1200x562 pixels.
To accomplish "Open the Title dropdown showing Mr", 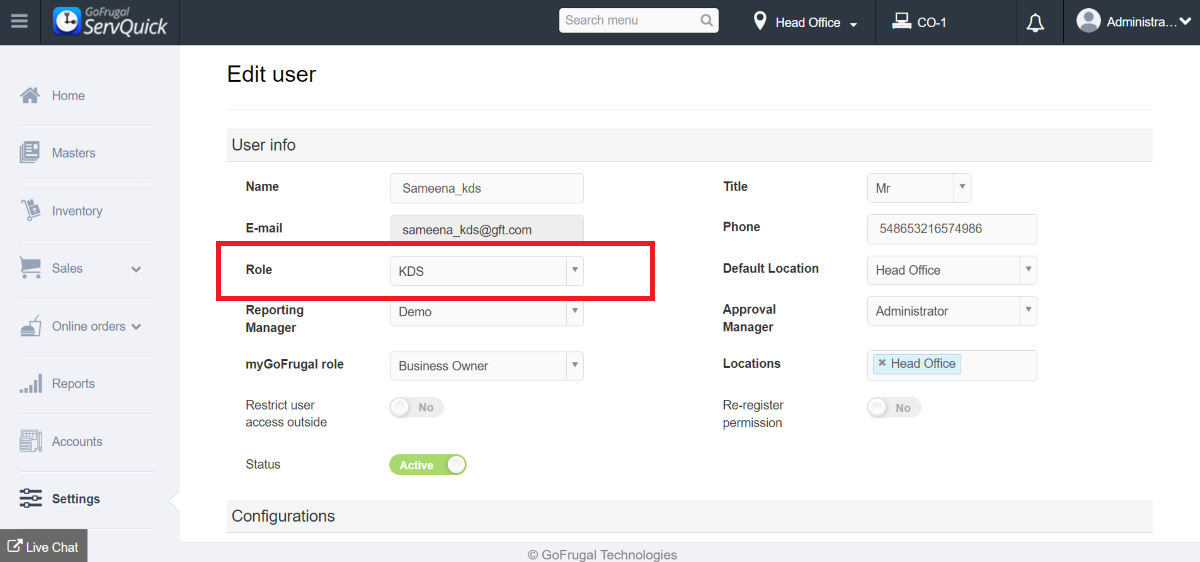I will pyautogui.click(x=918, y=188).
